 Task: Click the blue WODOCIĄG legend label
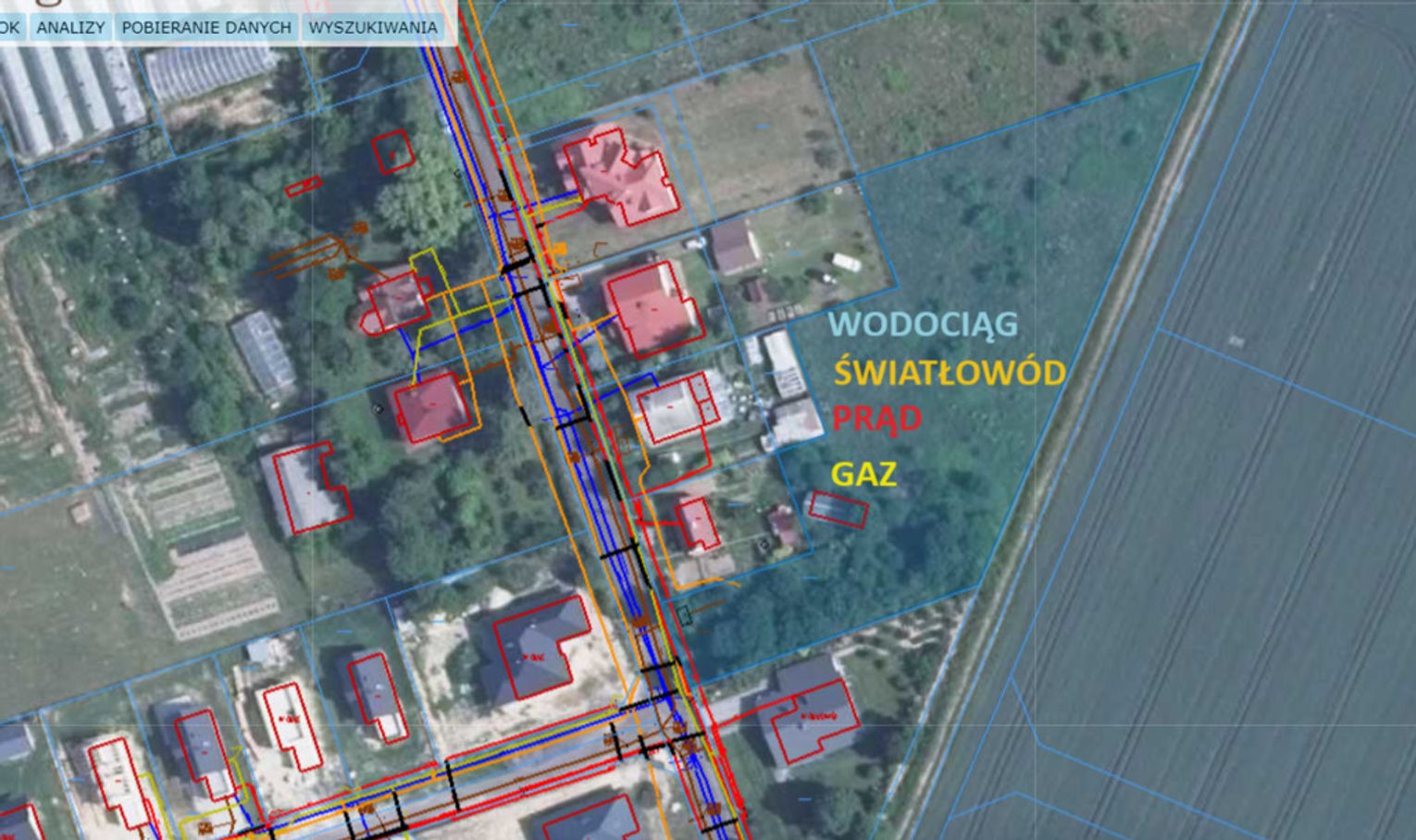[x=923, y=325]
